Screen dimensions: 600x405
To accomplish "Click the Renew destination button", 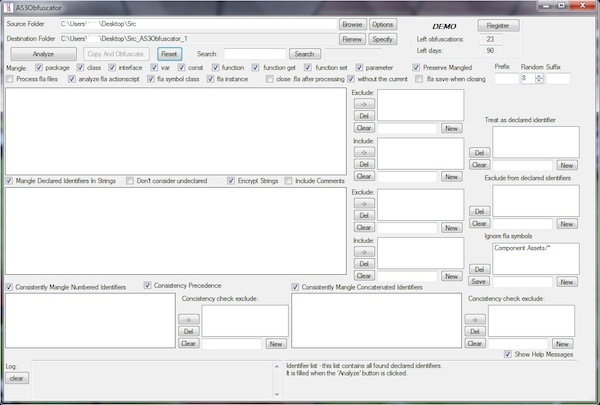I will pos(352,39).
